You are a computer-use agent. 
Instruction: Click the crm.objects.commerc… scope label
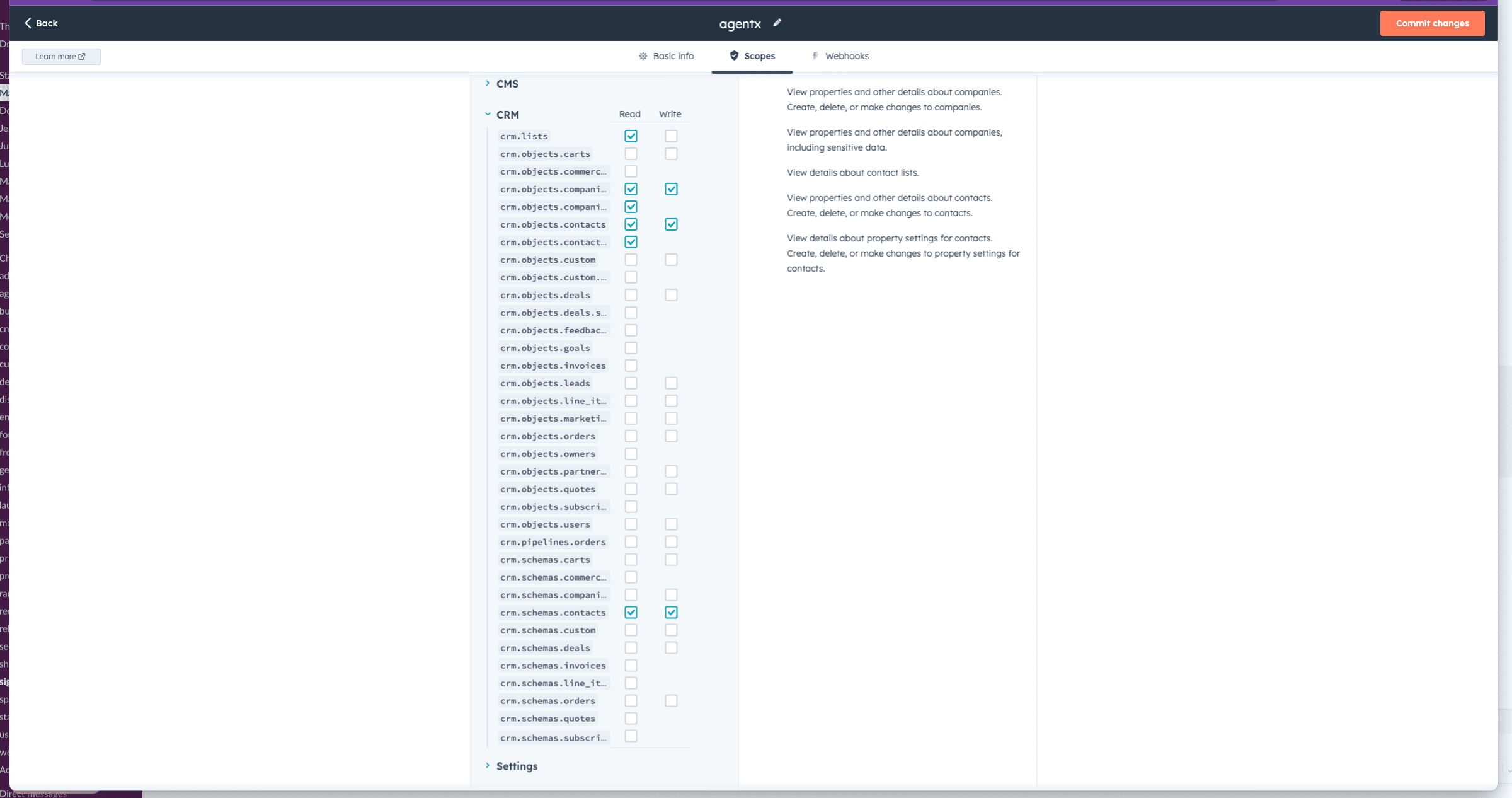tap(553, 171)
